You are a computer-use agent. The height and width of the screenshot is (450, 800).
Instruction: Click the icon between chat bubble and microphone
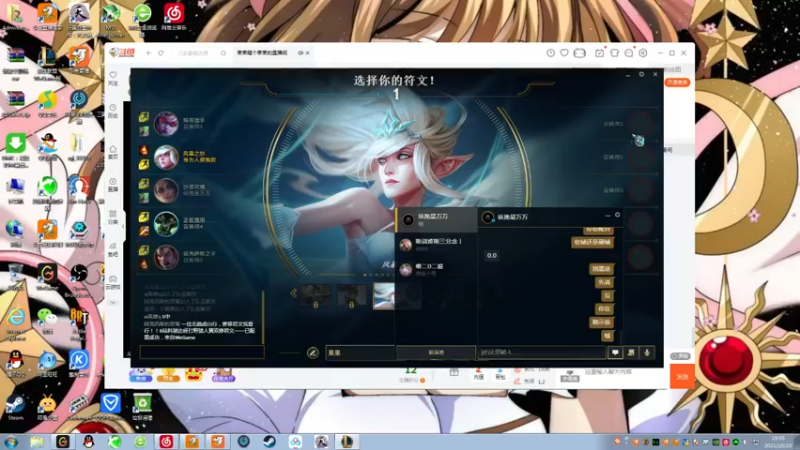(x=631, y=353)
